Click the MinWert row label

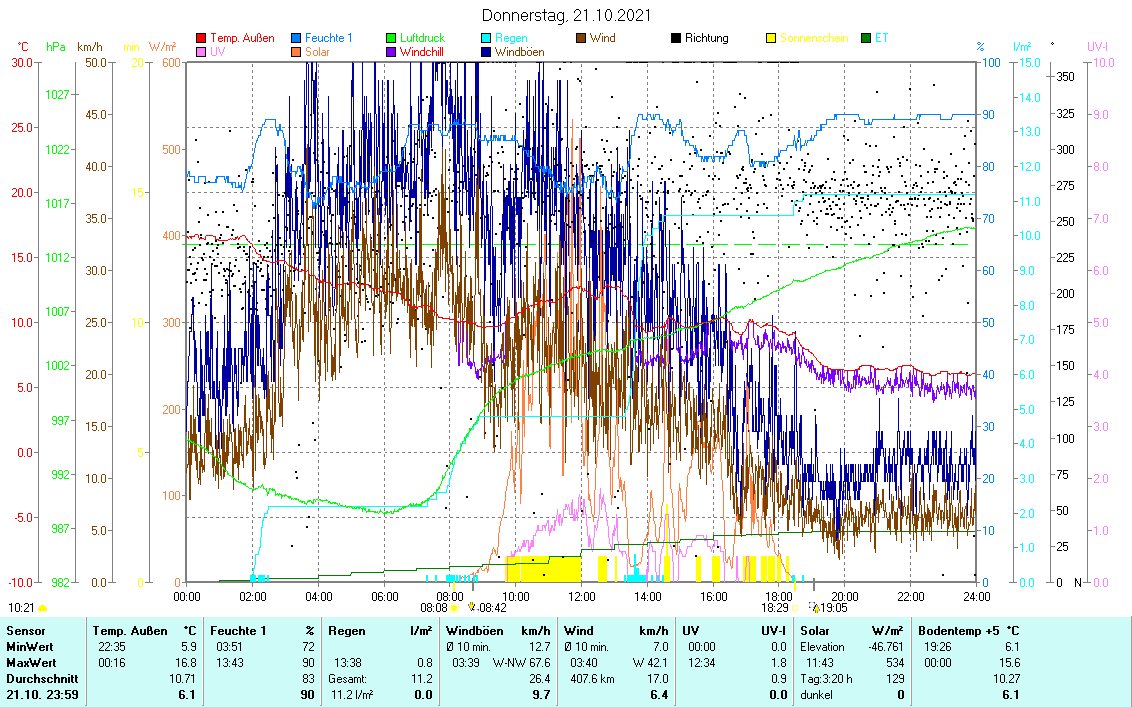coord(30,647)
